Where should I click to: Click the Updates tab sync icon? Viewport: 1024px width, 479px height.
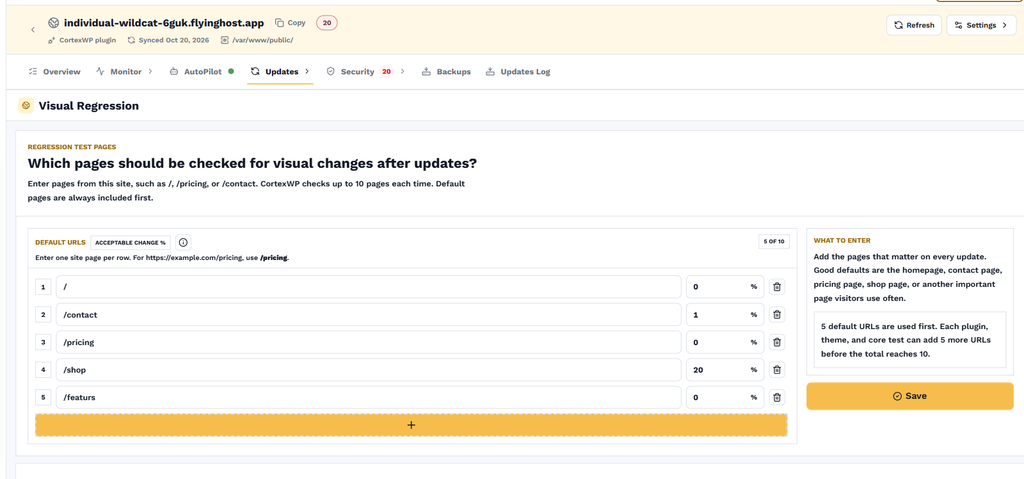pyautogui.click(x=255, y=72)
